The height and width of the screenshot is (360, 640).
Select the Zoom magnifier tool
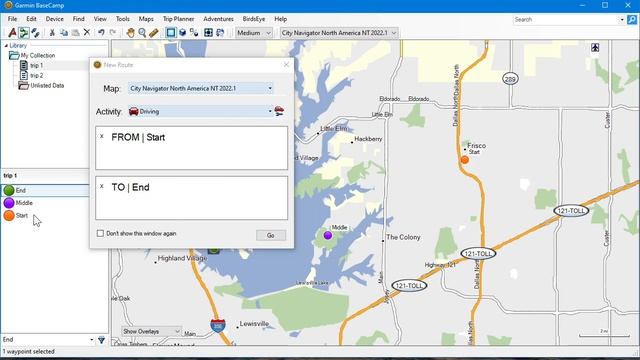[x=142, y=33]
